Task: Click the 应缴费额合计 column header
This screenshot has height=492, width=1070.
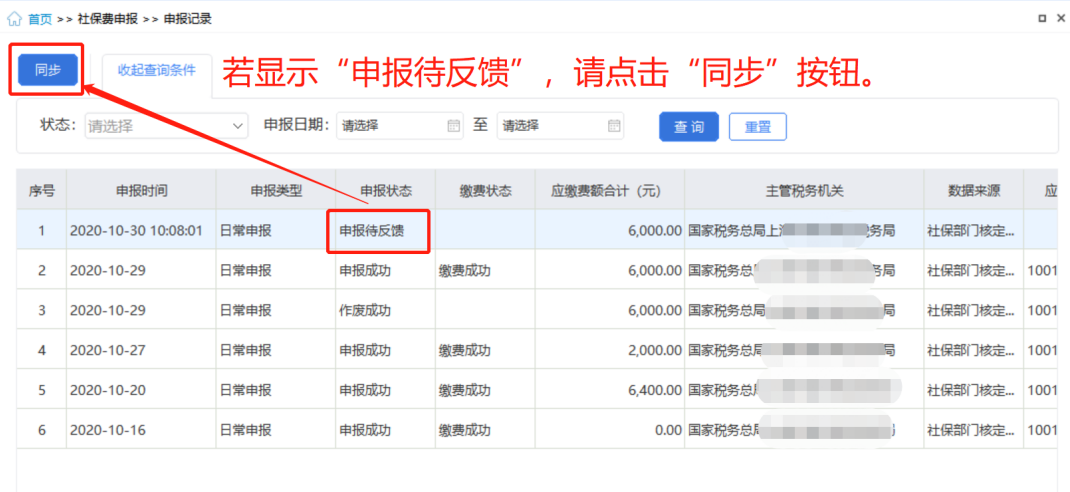Action: tap(606, 190)
